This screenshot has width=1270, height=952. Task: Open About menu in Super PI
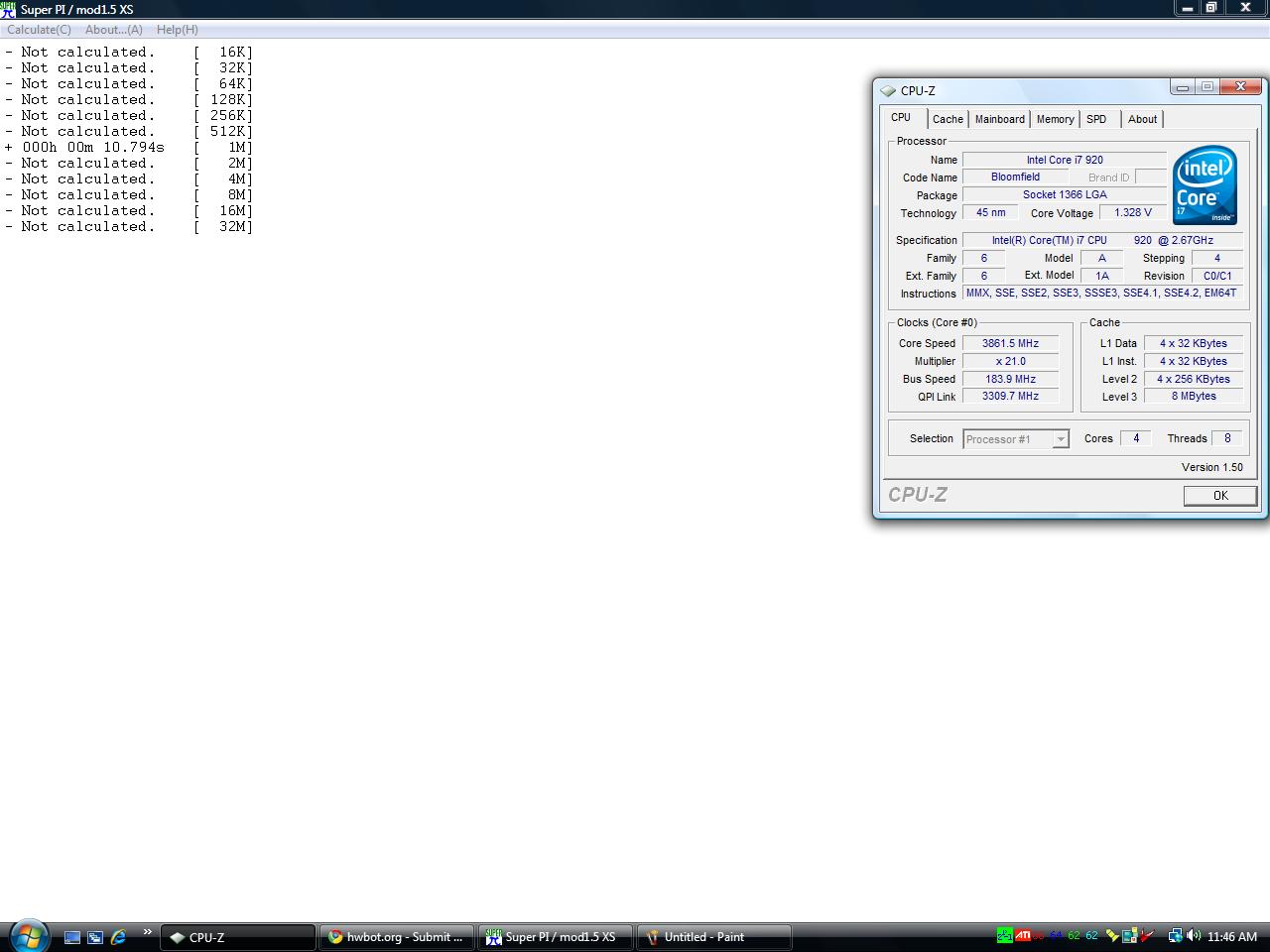pyautogui.click(x=114, y=30)
